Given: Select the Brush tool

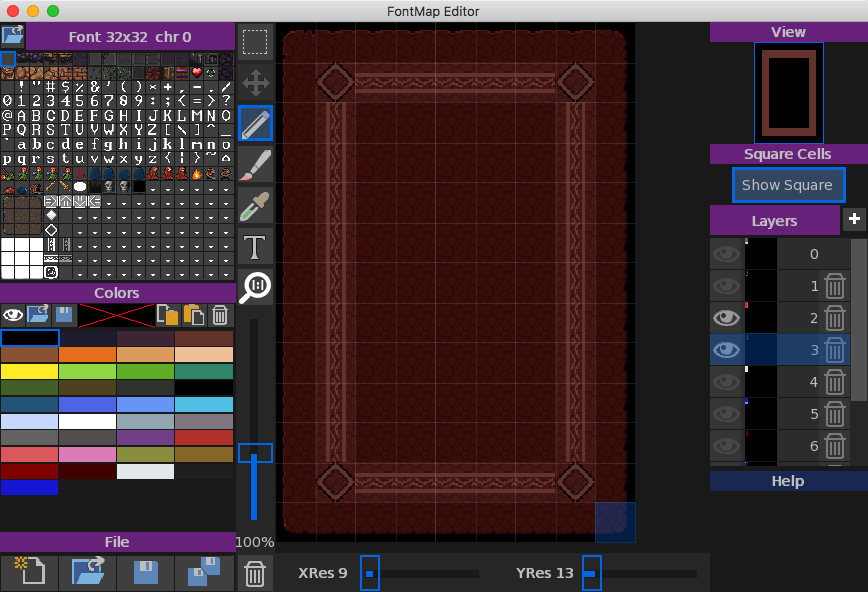Looking at the screenshot, I should click(x=255, y=164).
